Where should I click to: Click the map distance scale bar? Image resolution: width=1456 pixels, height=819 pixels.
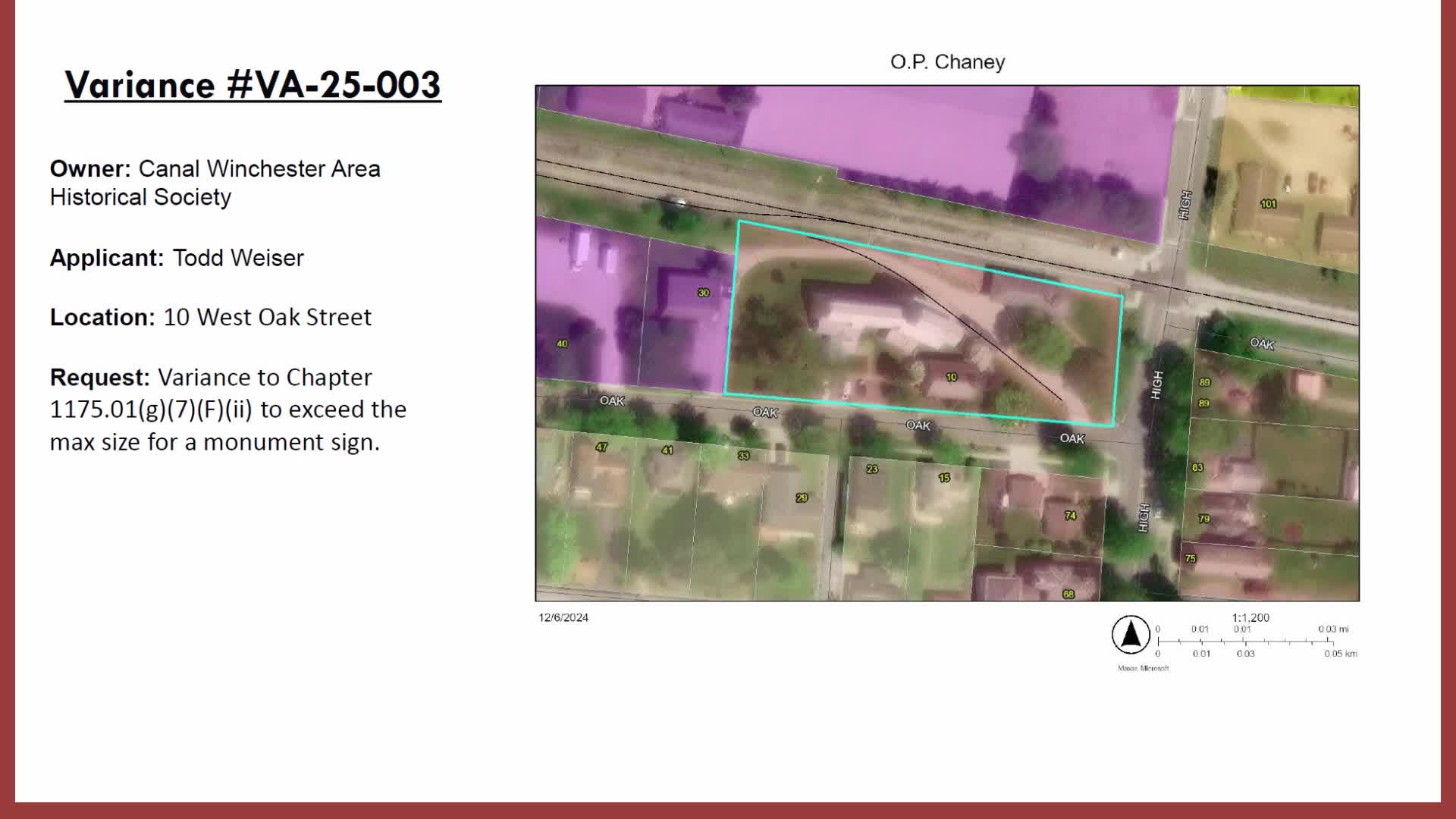click(1245, 642)
